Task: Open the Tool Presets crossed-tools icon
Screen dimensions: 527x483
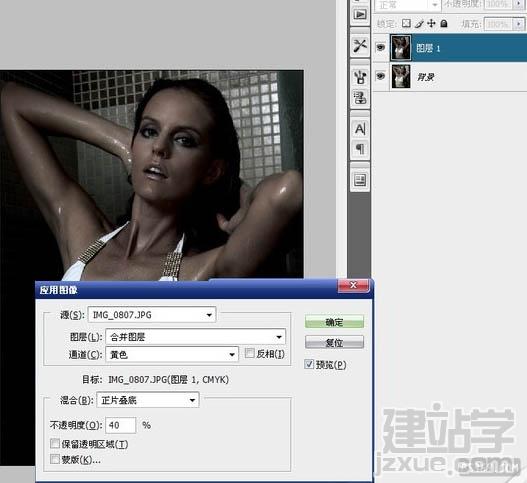Action: tap(360, 45)
